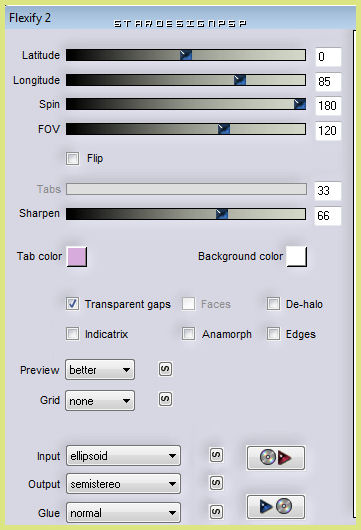Click the disc-then-red-arrow preset button
The width and height of the screenshot is (361, 530).
coord(276,458)
